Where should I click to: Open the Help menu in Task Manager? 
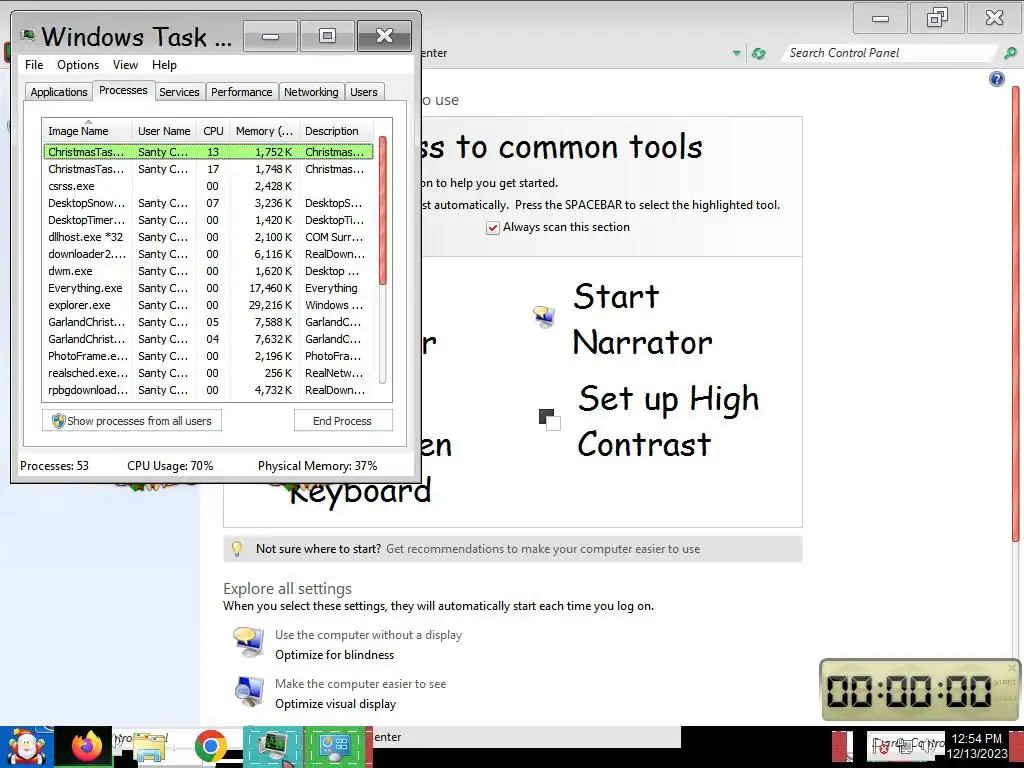pos(165,65)
